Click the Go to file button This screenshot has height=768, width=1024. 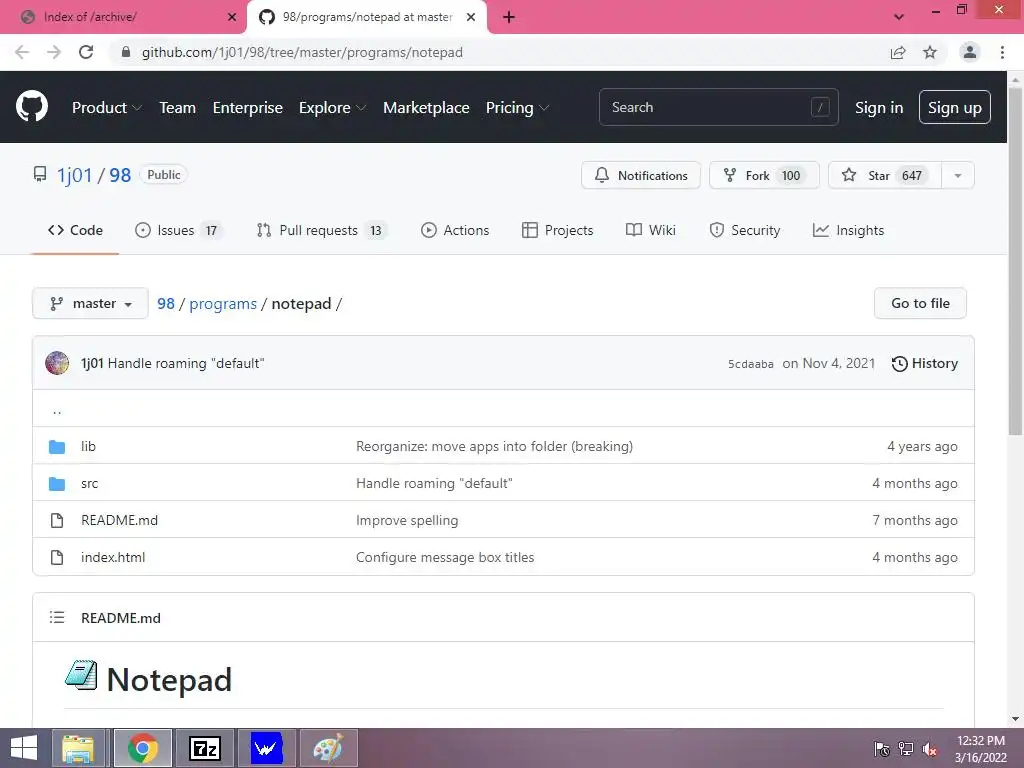(x=920, y=304)
